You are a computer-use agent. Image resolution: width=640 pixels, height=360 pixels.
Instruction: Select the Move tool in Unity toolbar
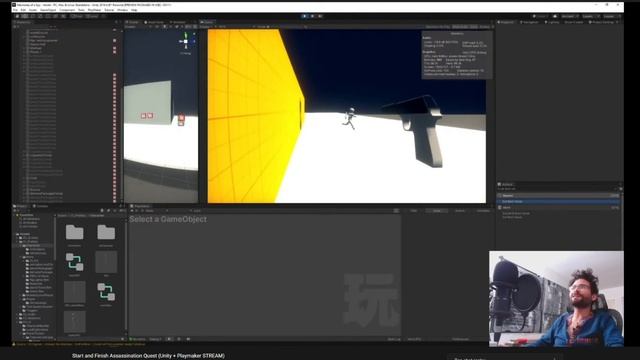pos(25,16)
